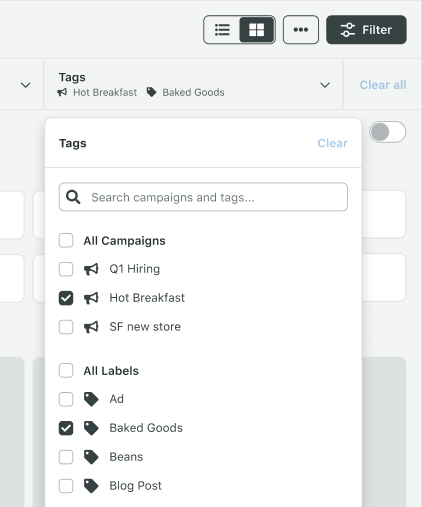Uncheck the Hot Breakfast campaign checkbox
422x507 pixels.
click(x=66, y=298)
